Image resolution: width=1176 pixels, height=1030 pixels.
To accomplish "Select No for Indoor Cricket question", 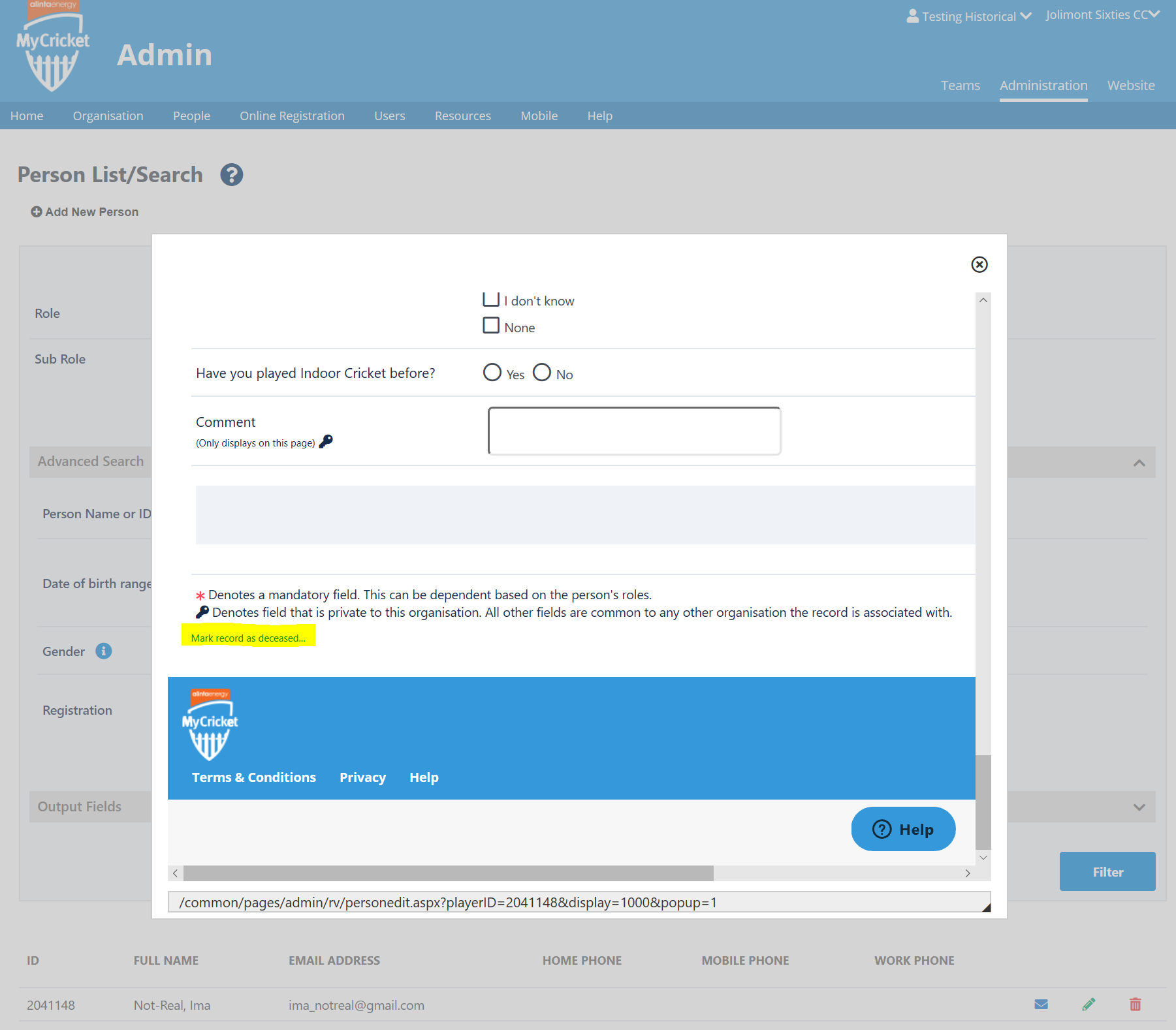I will (542, 372).
